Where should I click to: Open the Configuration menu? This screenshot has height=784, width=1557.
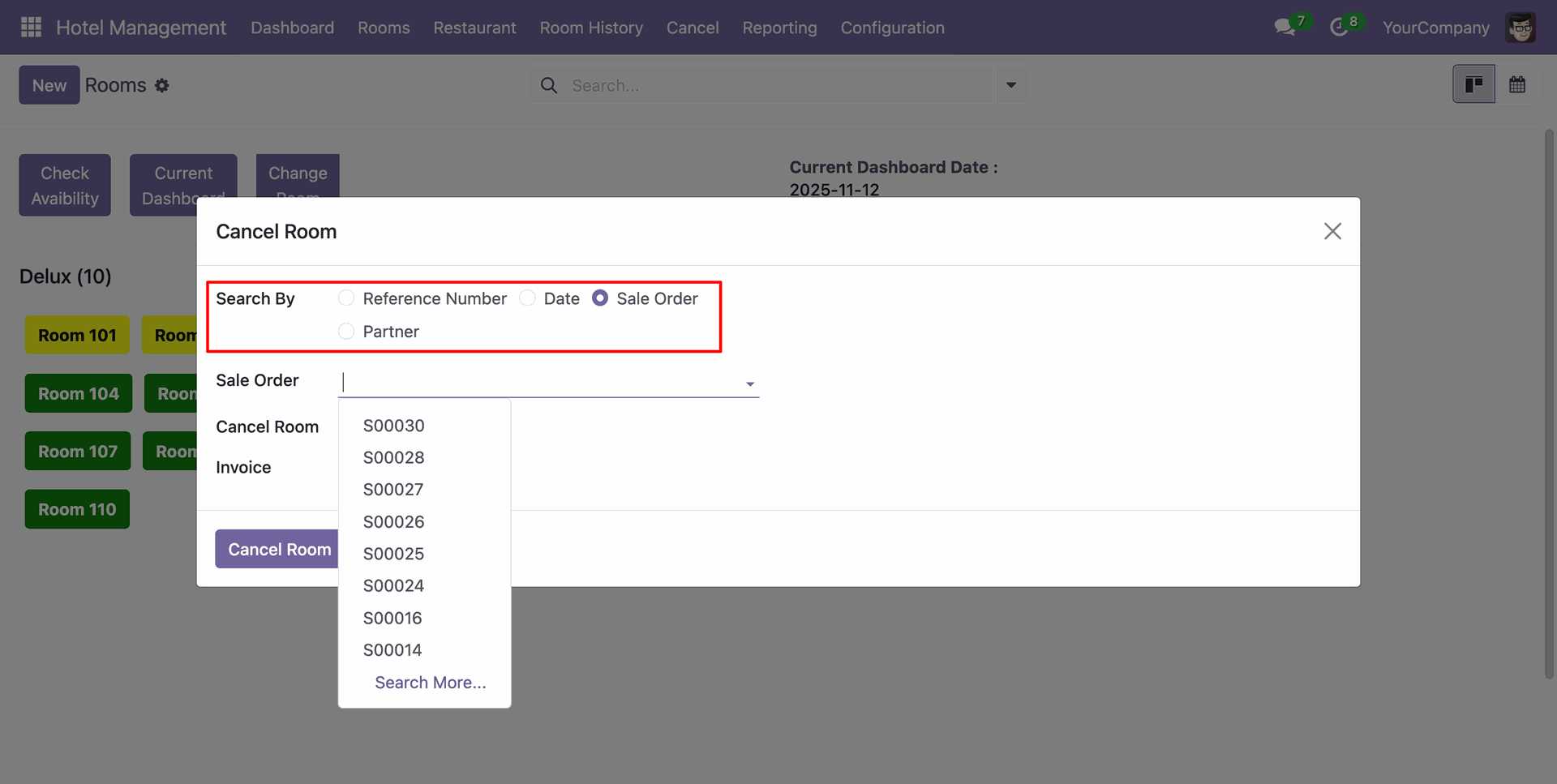(892, 28)
